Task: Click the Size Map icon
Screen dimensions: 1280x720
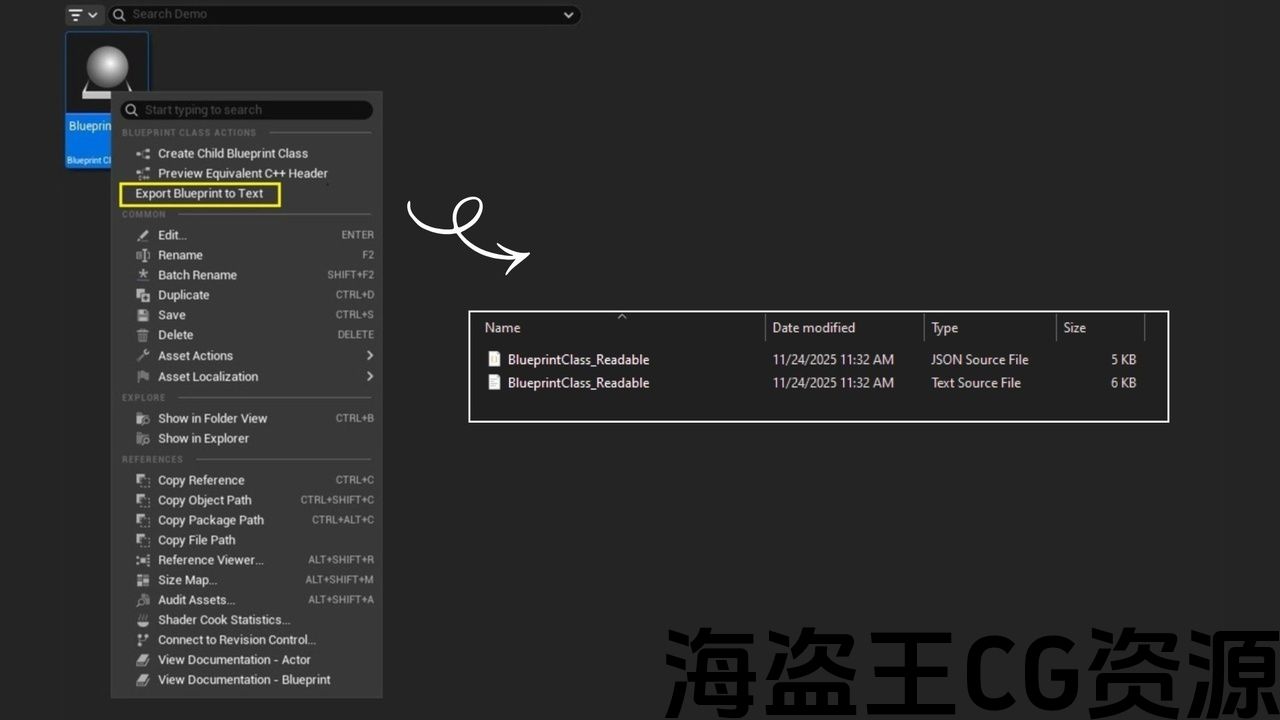Action: 143,580
